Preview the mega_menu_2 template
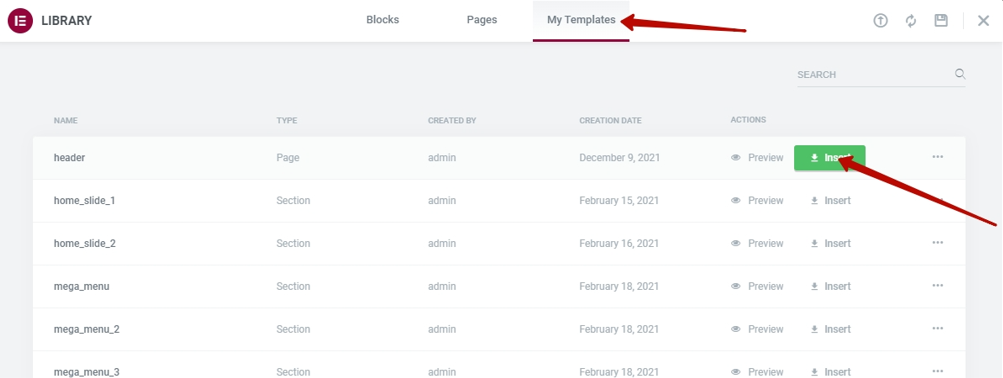This screenshot has height=378, width=1003. point(757,329)
